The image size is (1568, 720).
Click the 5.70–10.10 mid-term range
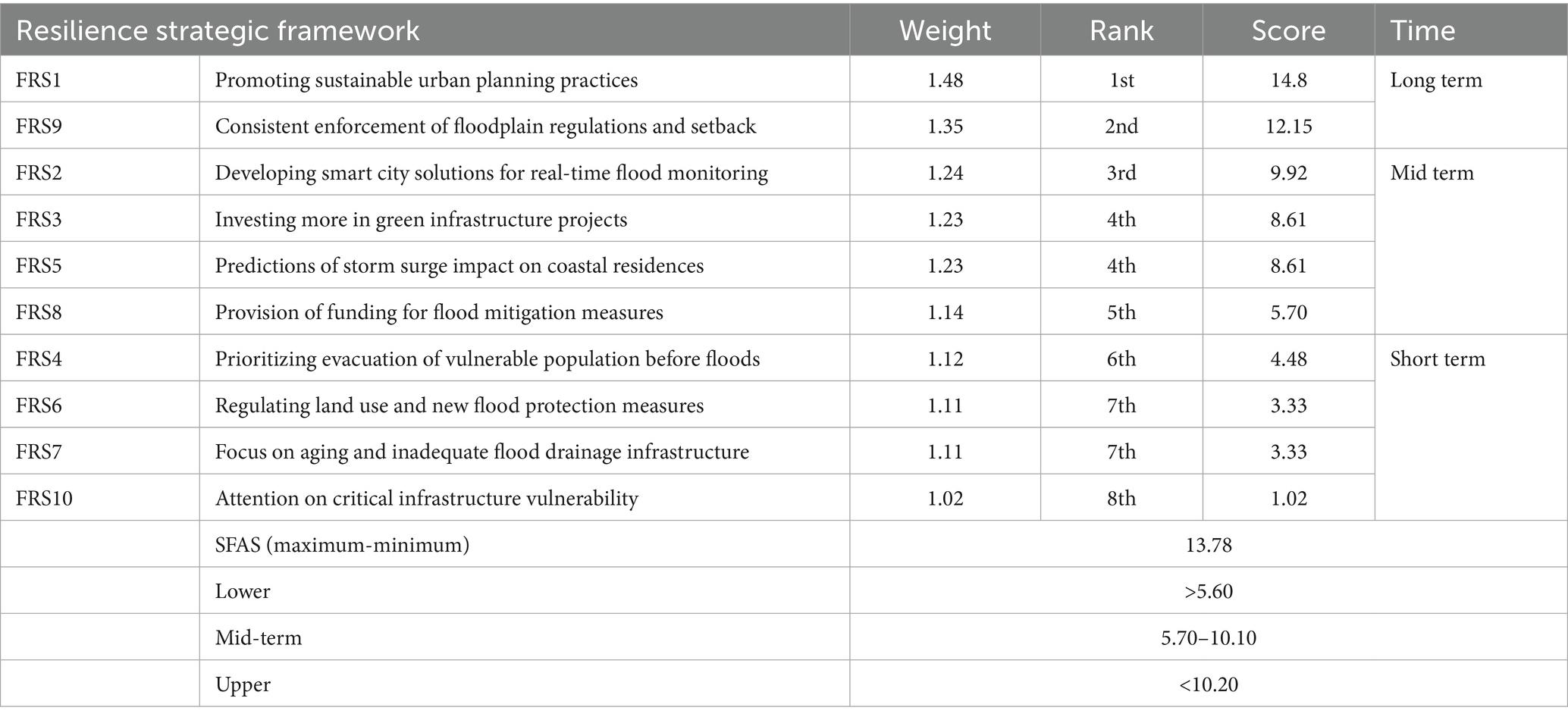tap(1208, 637)
